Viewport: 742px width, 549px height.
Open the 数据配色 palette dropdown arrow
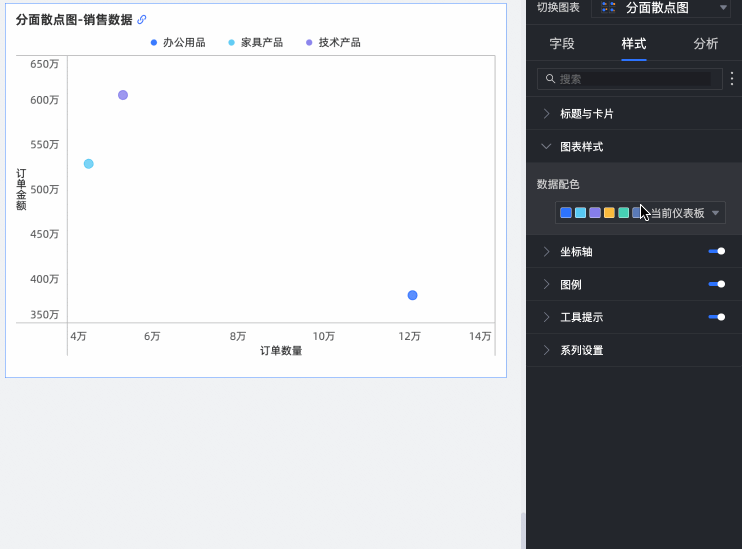tap(716, 213)
